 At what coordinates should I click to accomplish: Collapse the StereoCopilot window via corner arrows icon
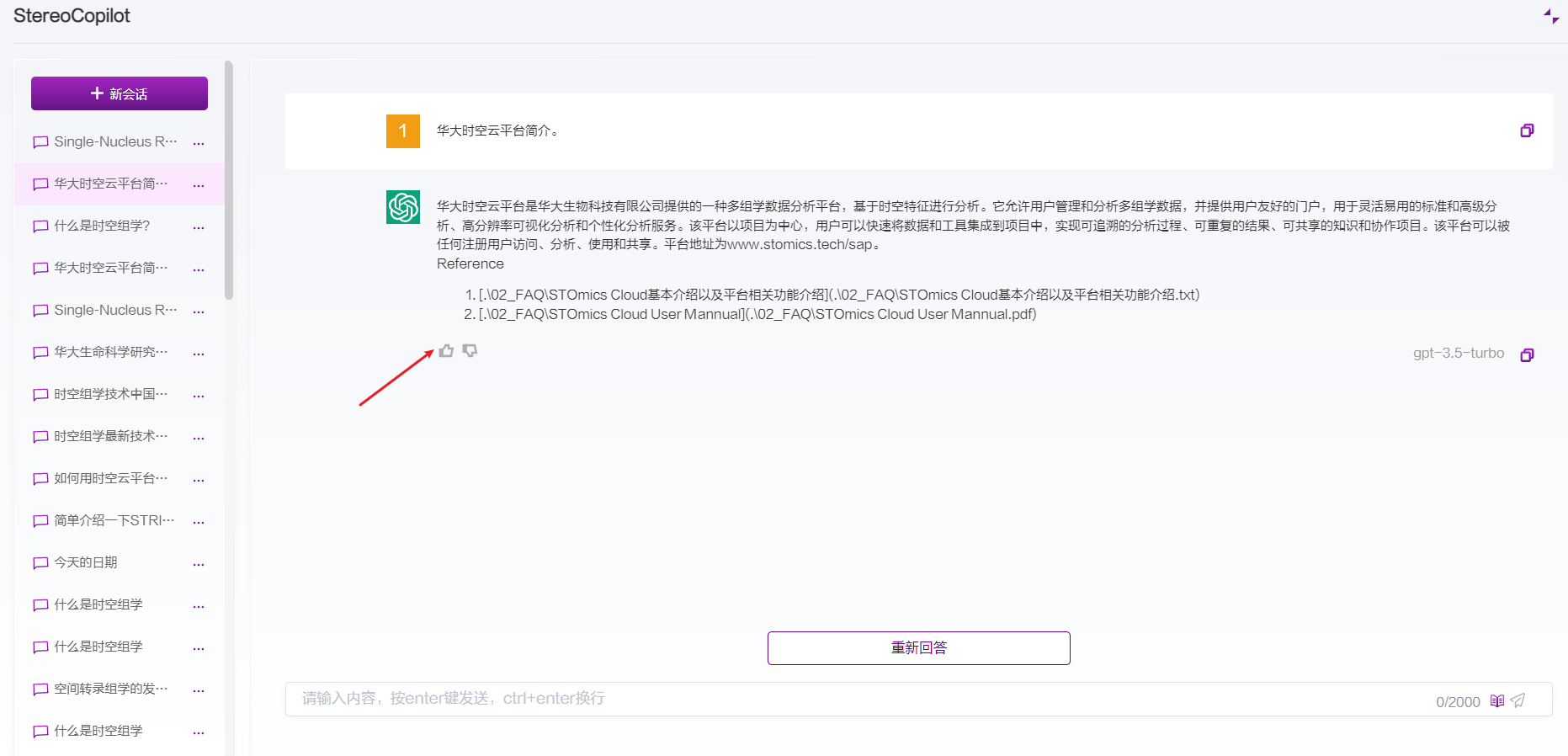click(1550, 16)
